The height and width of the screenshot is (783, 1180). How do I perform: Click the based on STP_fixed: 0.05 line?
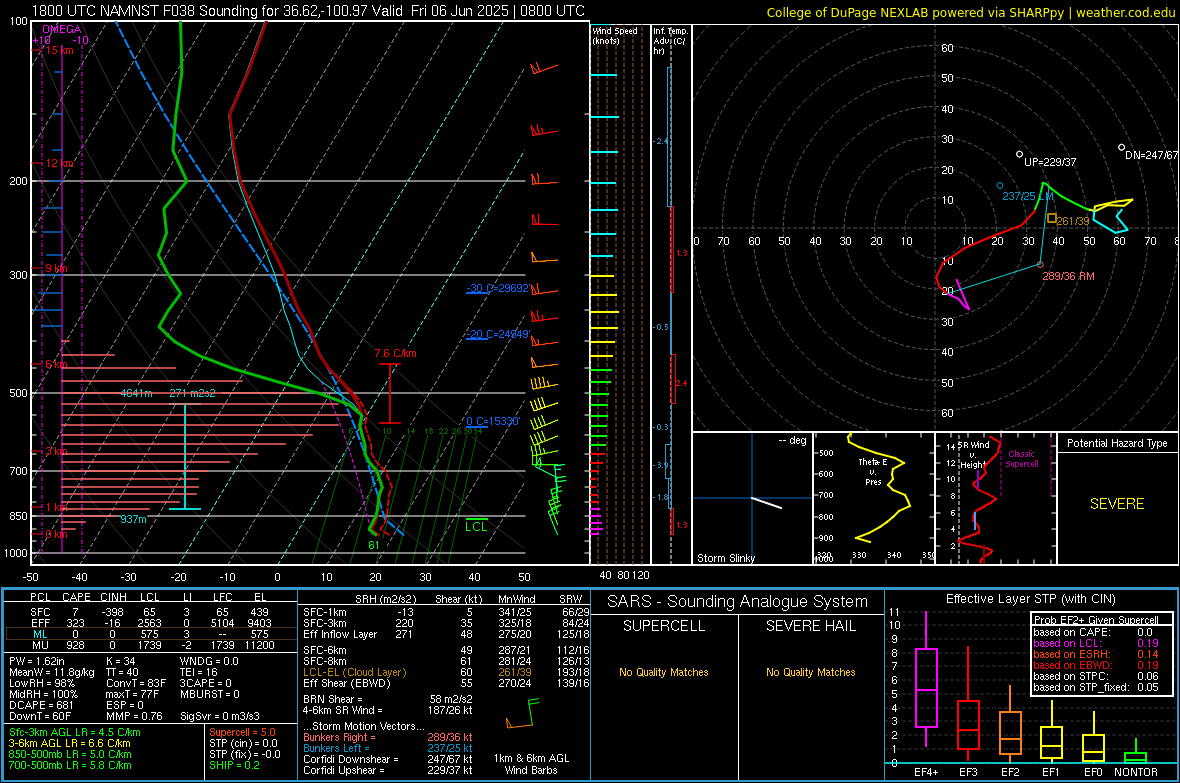coord(1096,687)
